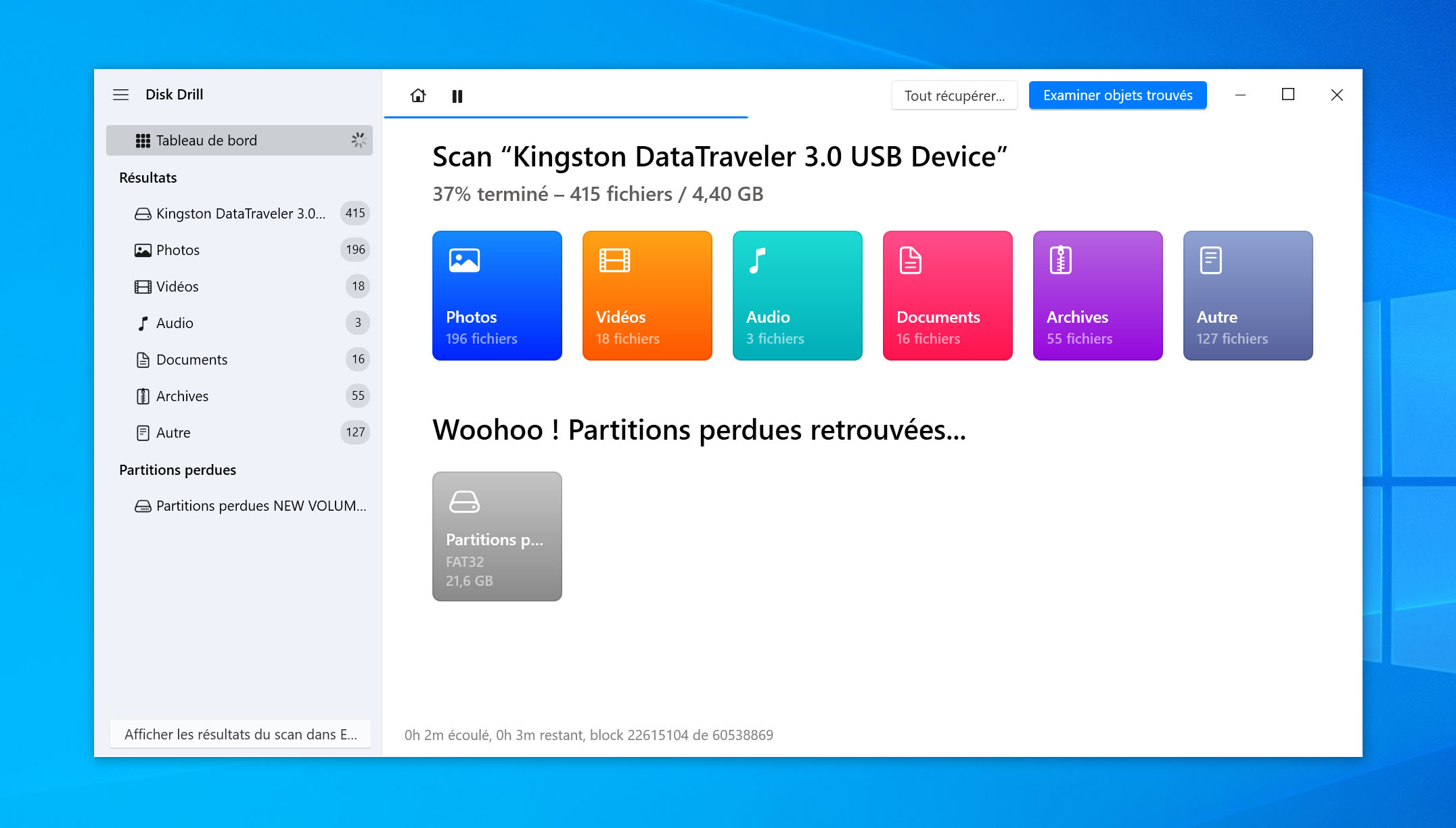
Task: Click Afficher les résultats du scan button
Action: point(240,734)
